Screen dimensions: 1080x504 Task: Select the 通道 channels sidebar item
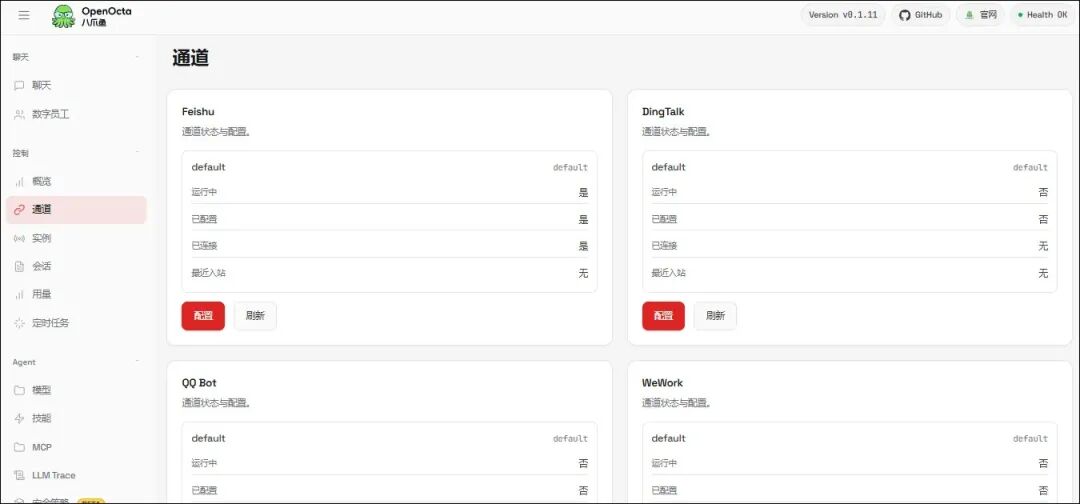click(x=76, y=210)
